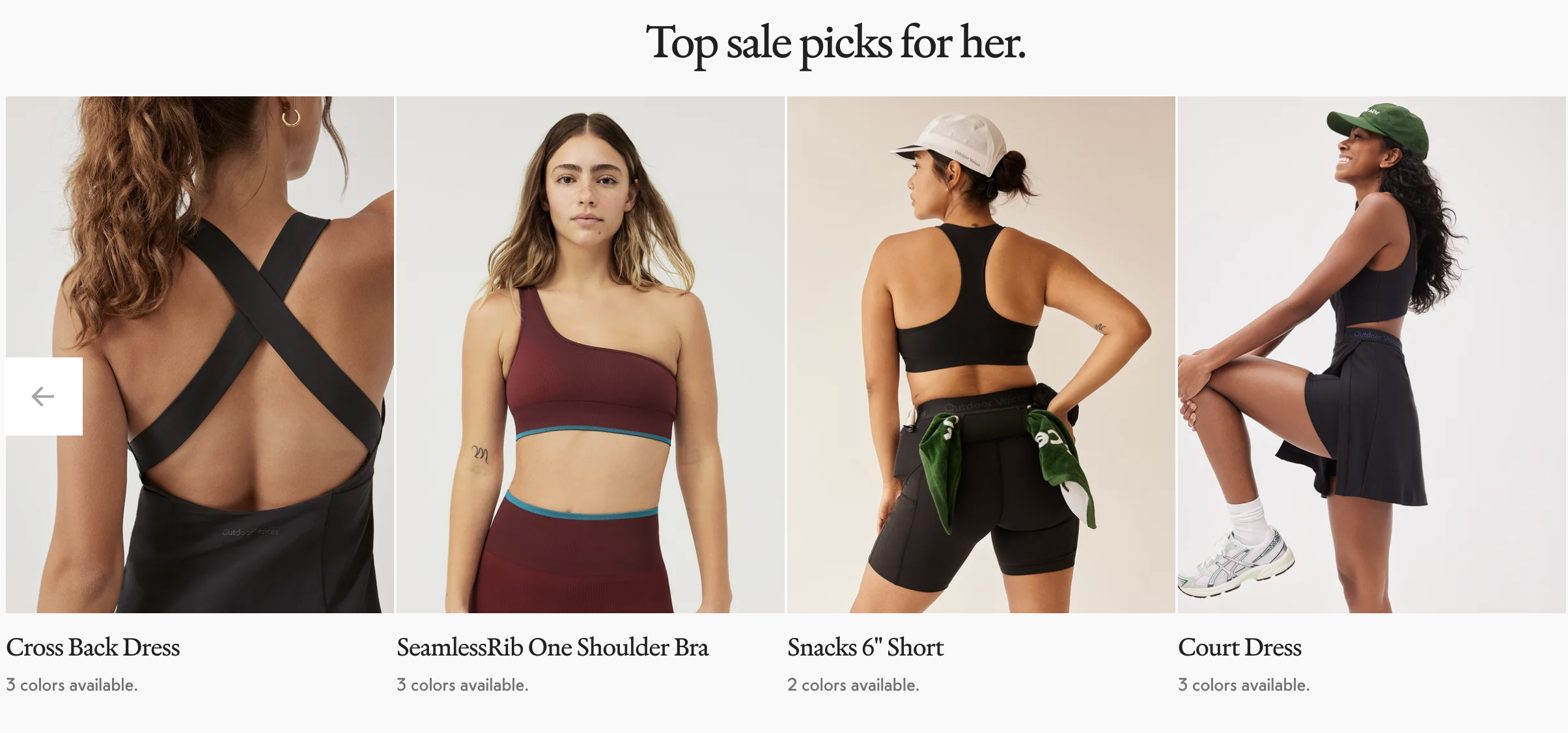The height and width of the screenshot is (733, 1568).
Task: Click the teal waistband on the maroon leggings
Action: click(581, 508)
